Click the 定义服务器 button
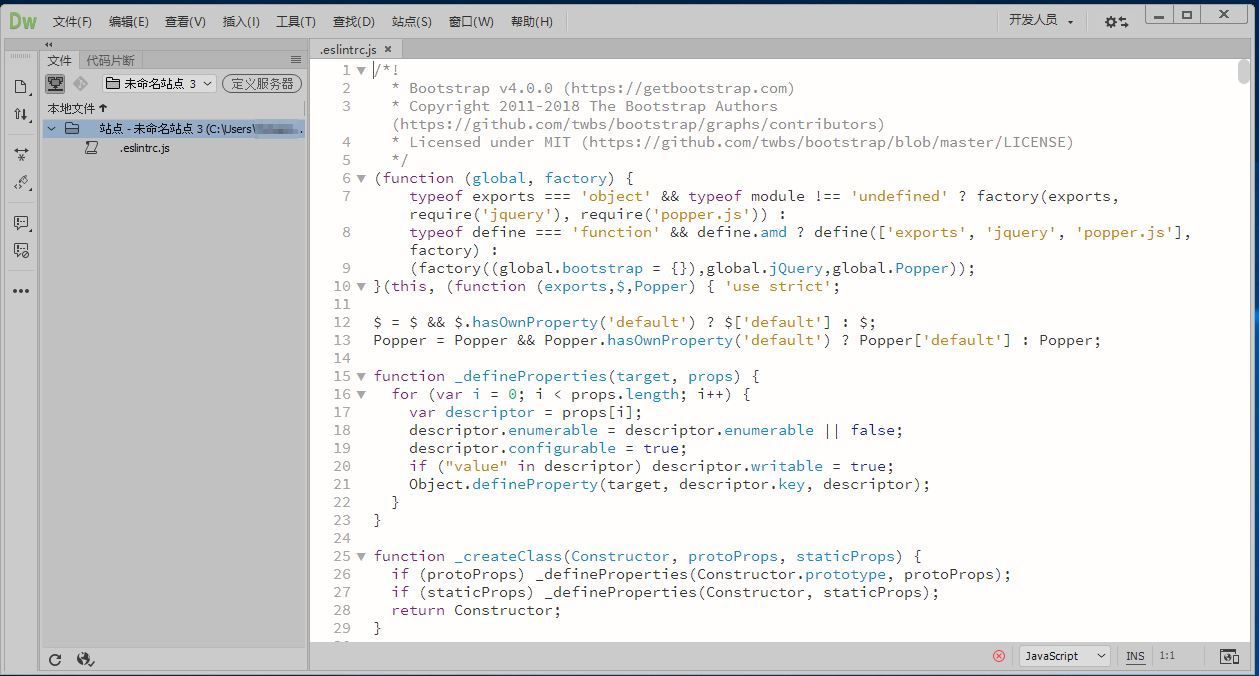 [261, 83]
